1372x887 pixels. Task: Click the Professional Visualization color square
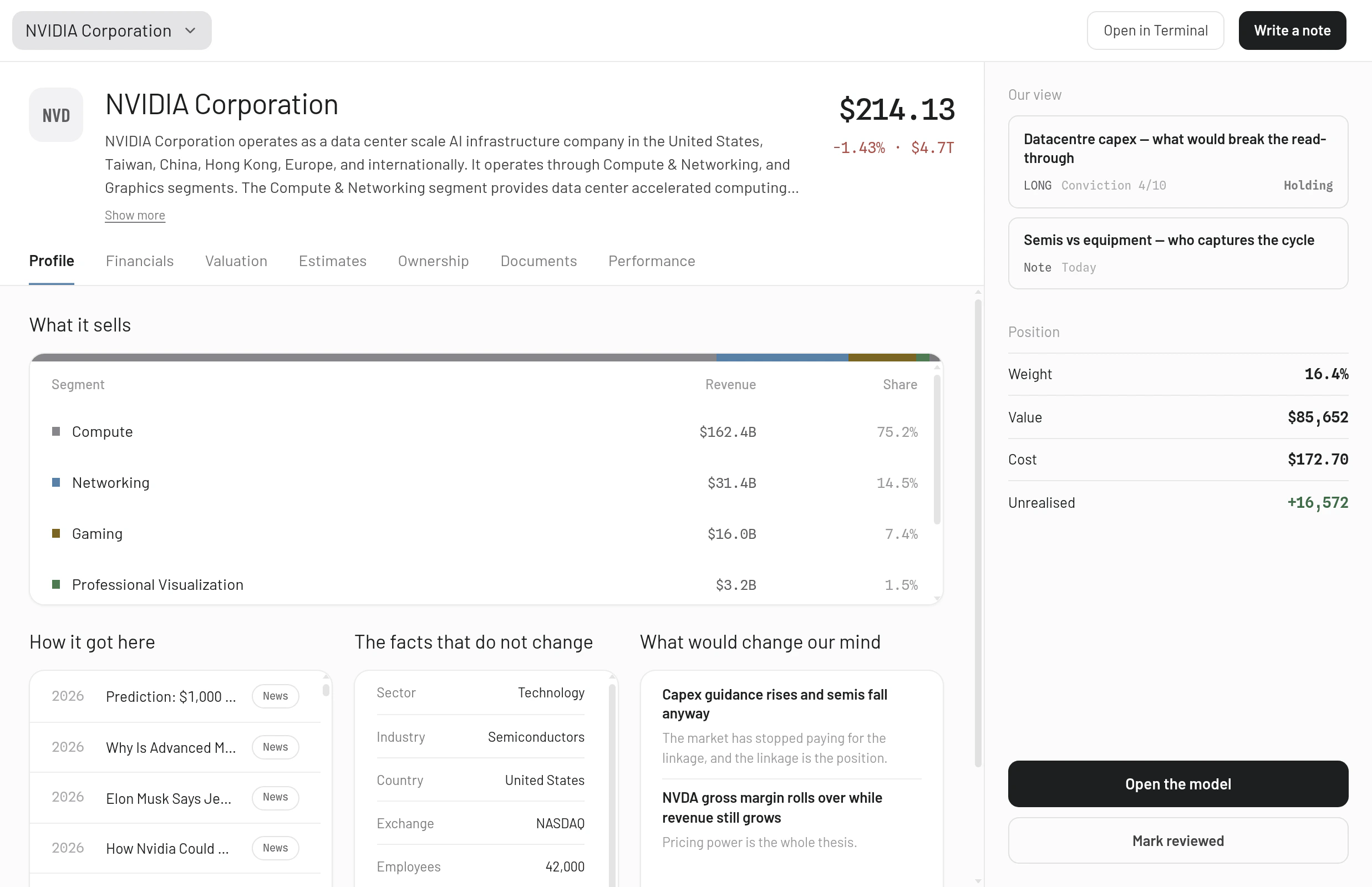point(56,585)
